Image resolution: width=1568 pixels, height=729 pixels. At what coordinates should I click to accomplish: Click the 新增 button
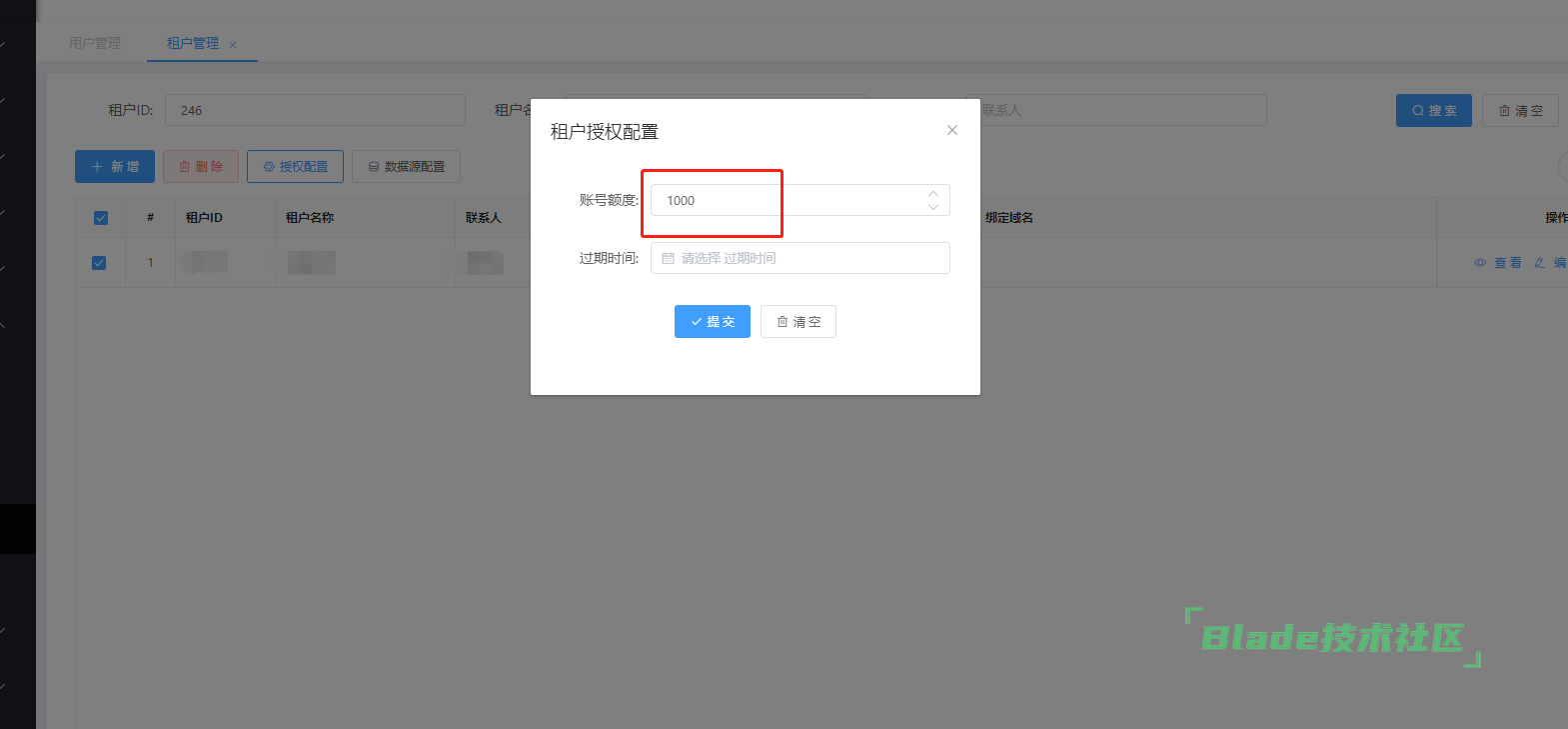pos(115,166)
